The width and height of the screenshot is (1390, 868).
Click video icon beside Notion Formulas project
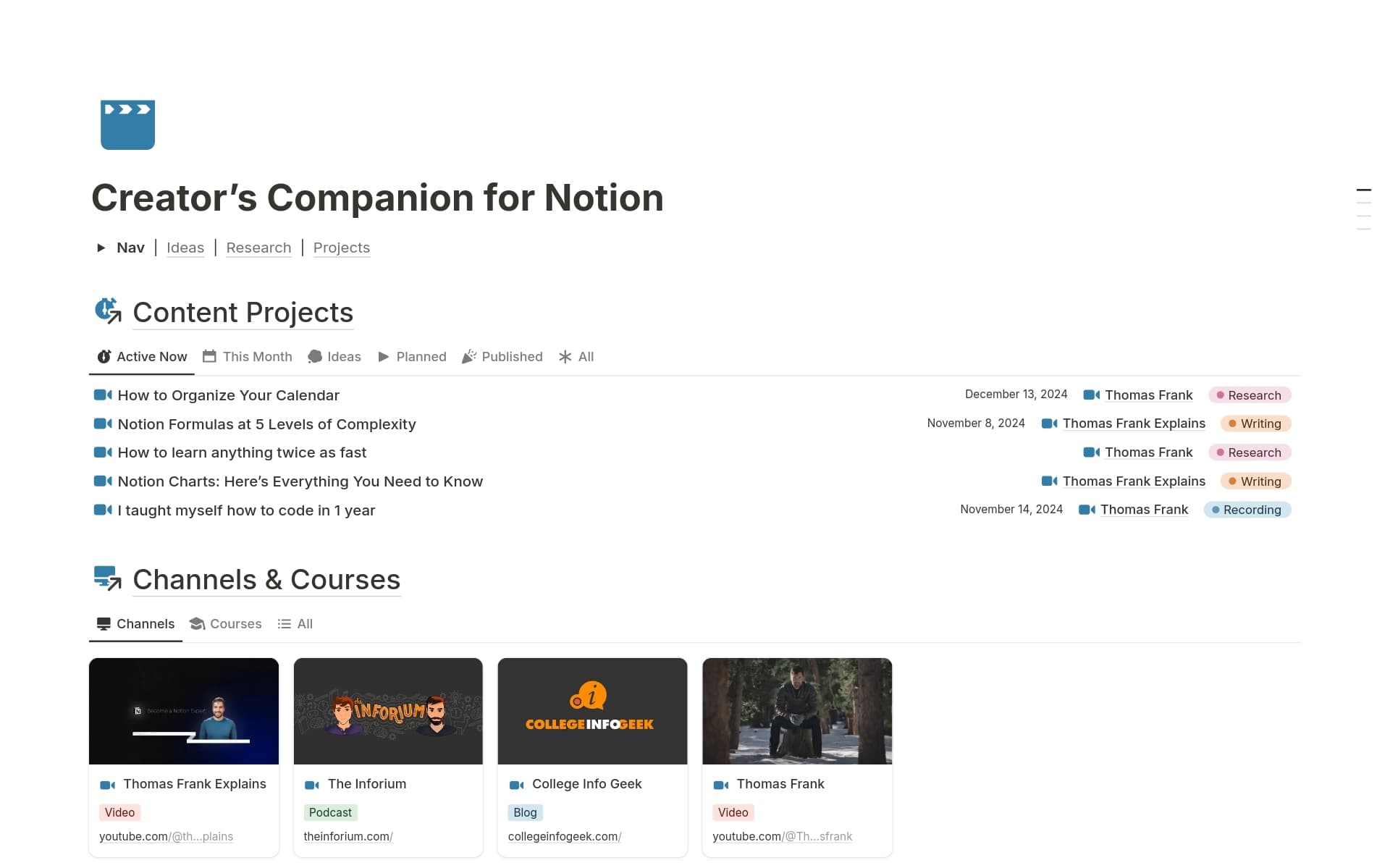(x=103, y=424)
